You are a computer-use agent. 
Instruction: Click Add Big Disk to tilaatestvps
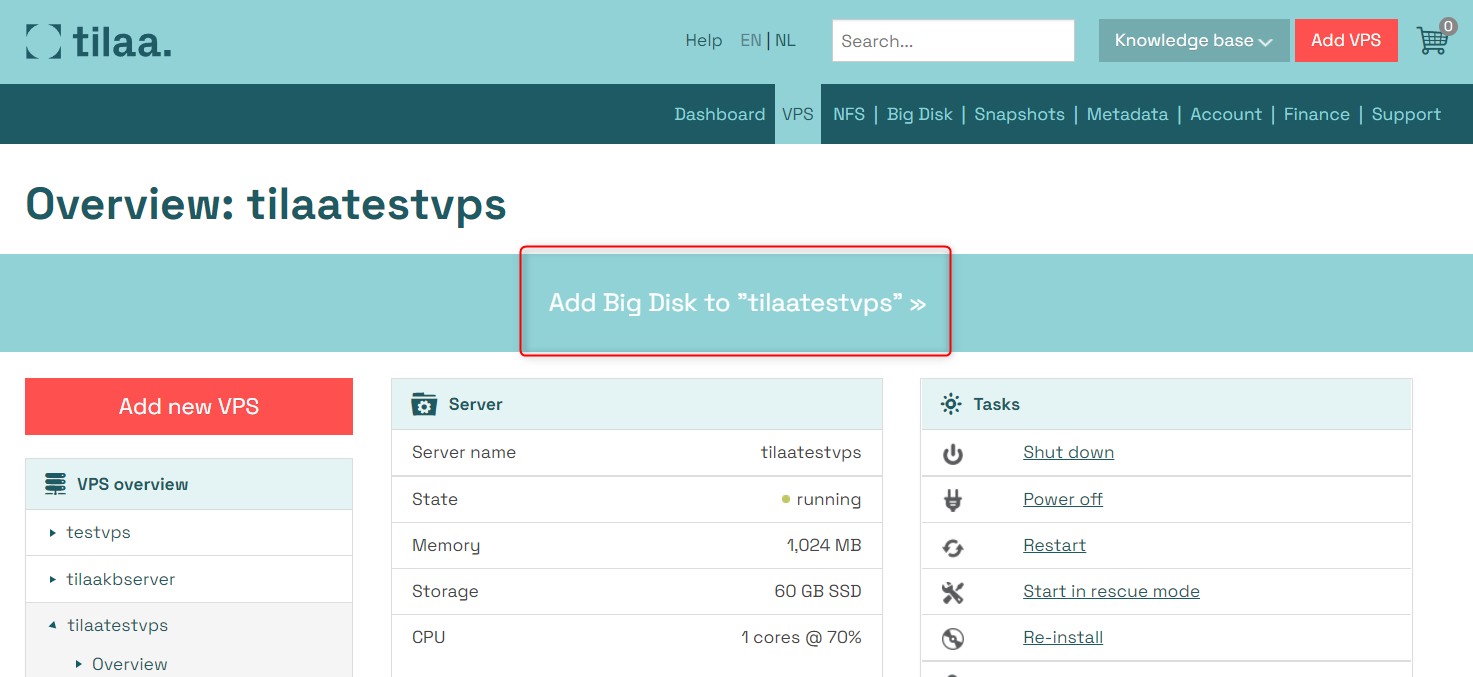736,302
